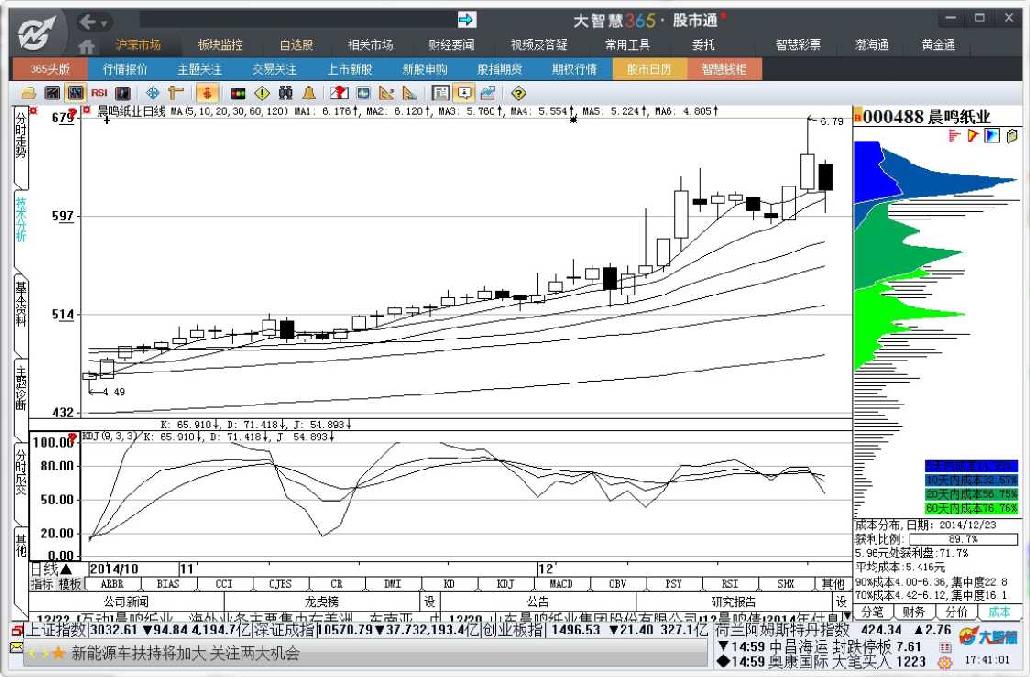The image size is (1030, 677).
Task: Click the red flag chart icon
Action: point(340,93)
